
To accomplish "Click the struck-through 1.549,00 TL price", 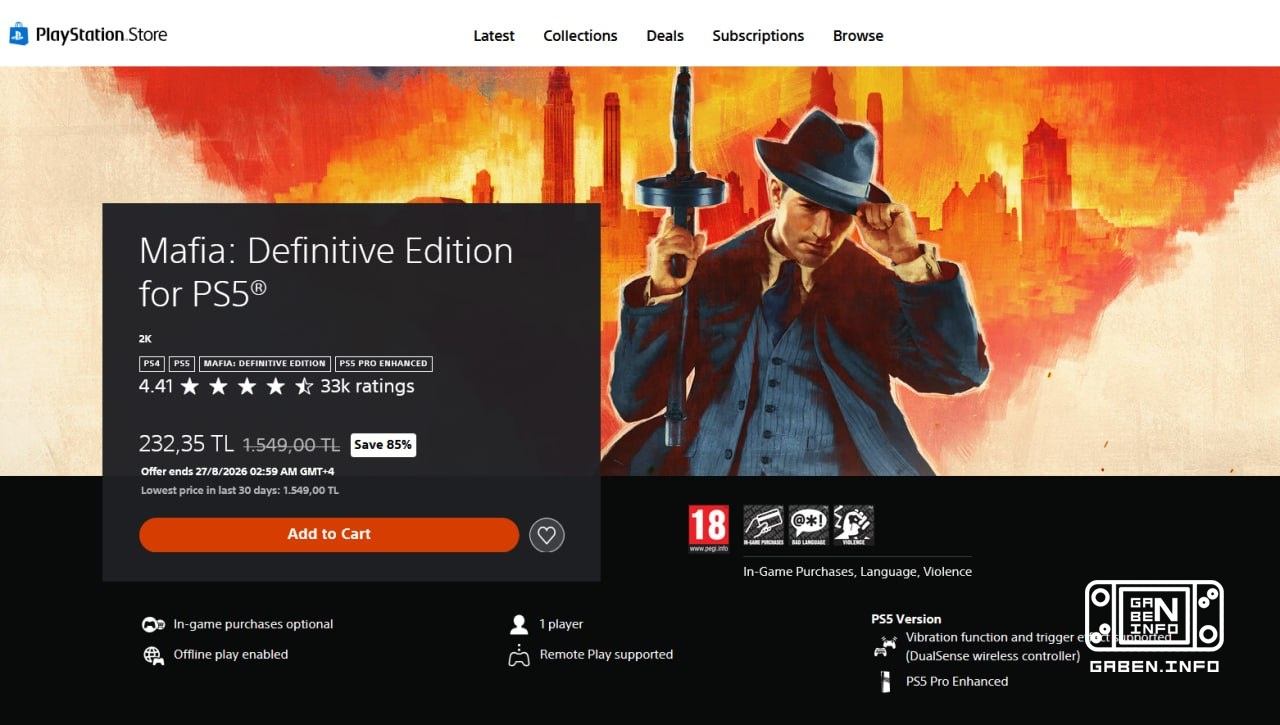I will click(292, 445).
